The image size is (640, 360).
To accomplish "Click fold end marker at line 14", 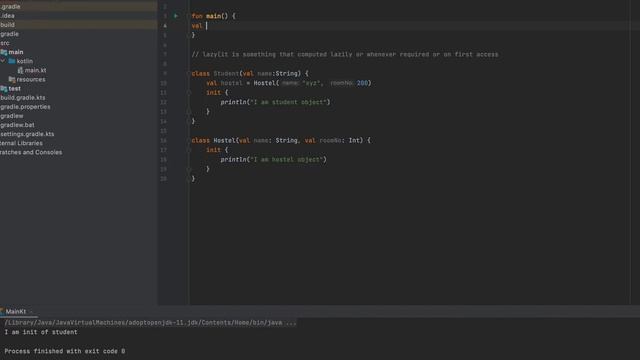I will coord(189,121).
